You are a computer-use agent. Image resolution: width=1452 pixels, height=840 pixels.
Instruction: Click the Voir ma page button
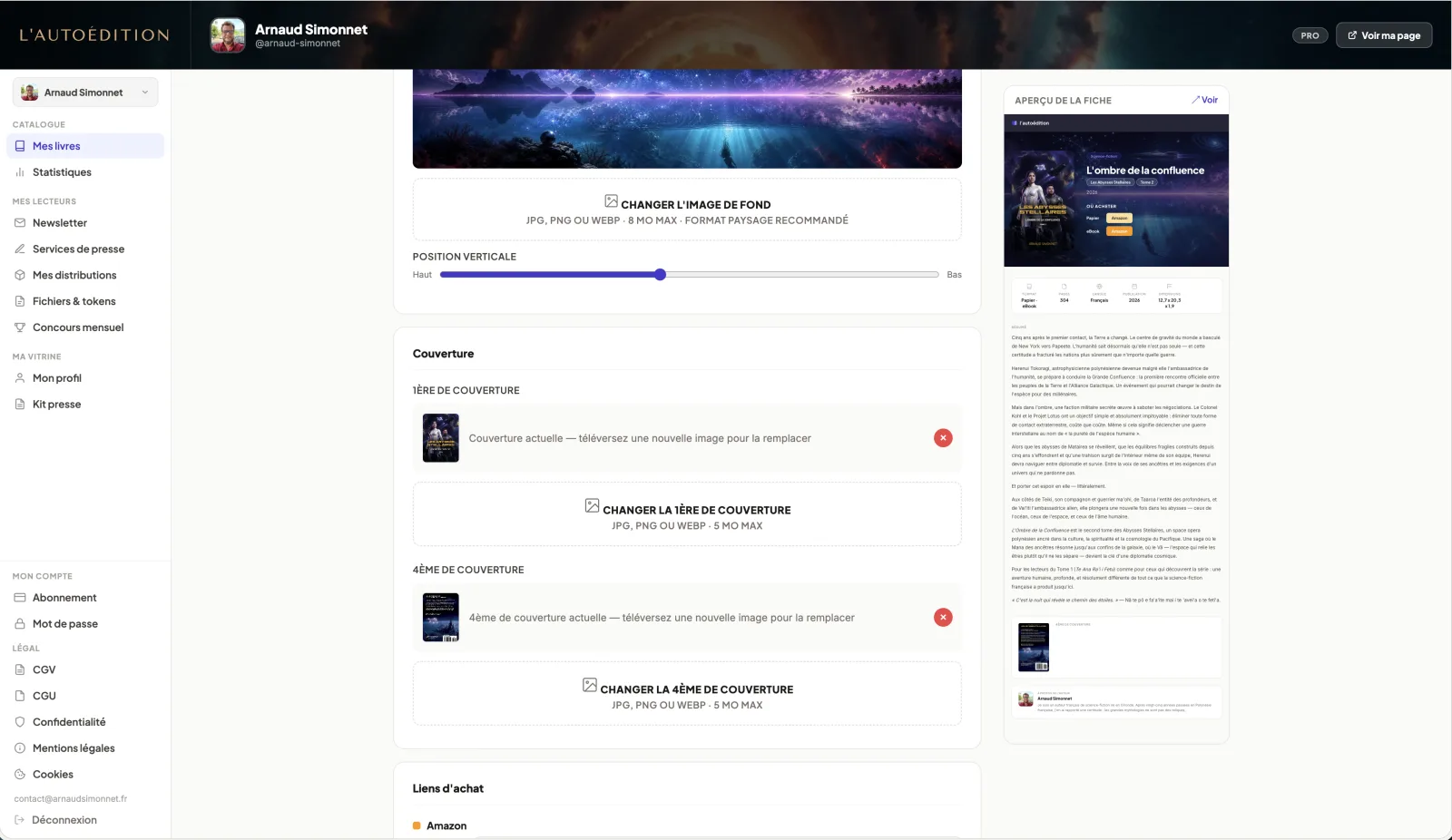tap(1384, 35)
